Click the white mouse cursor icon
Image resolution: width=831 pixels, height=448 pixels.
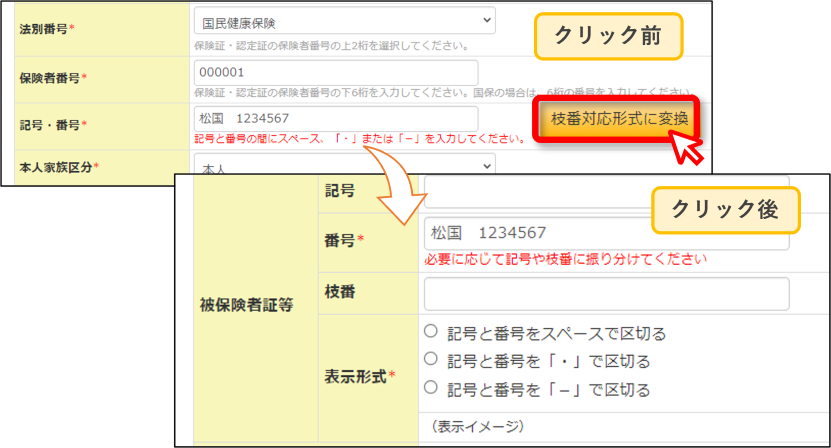686,146
